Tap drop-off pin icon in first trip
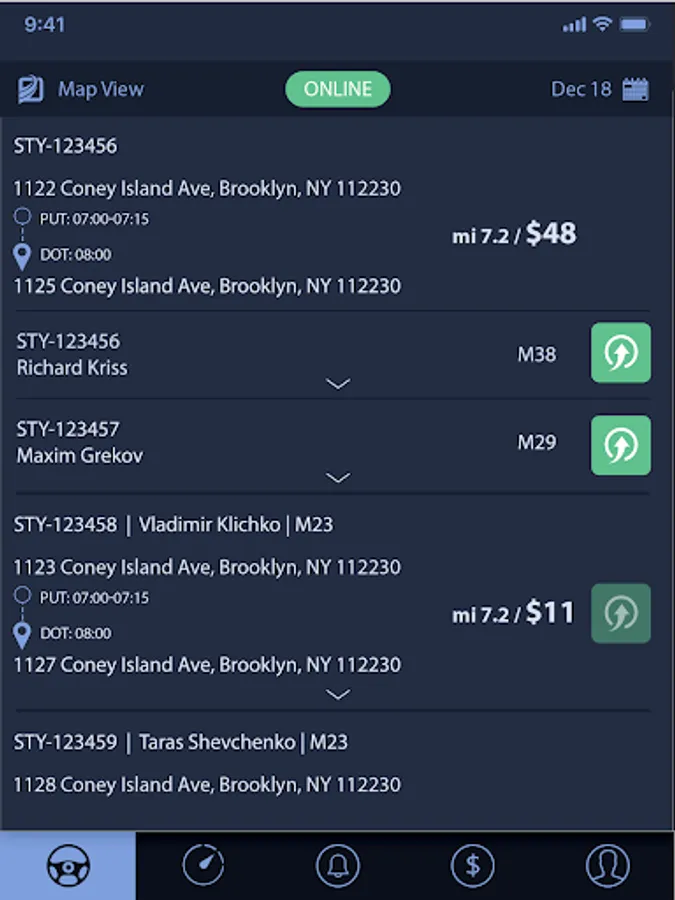The height and width of the screenshot is (900, 675). click(x=22, y=256)
